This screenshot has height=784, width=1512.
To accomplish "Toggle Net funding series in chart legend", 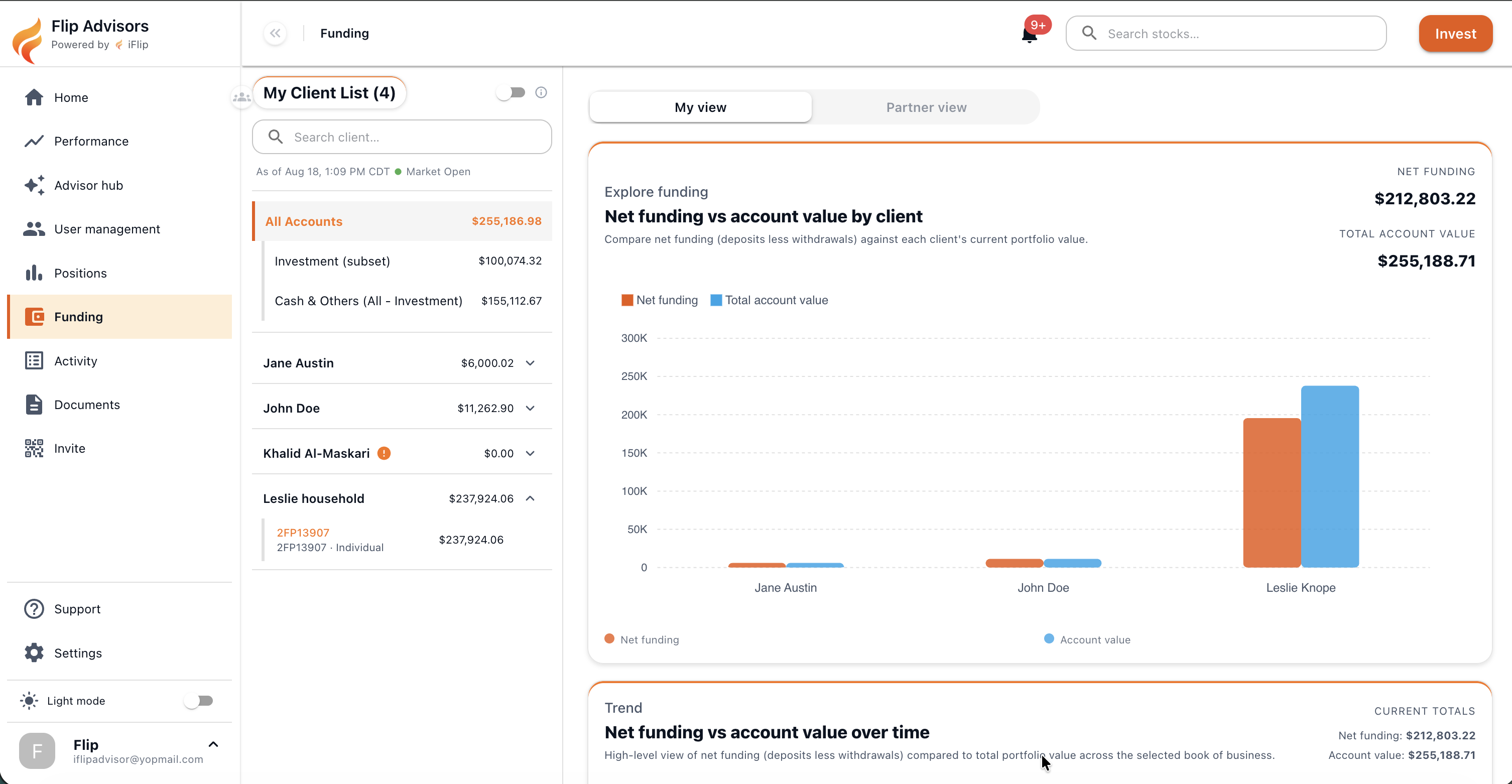I will (659, 300).
